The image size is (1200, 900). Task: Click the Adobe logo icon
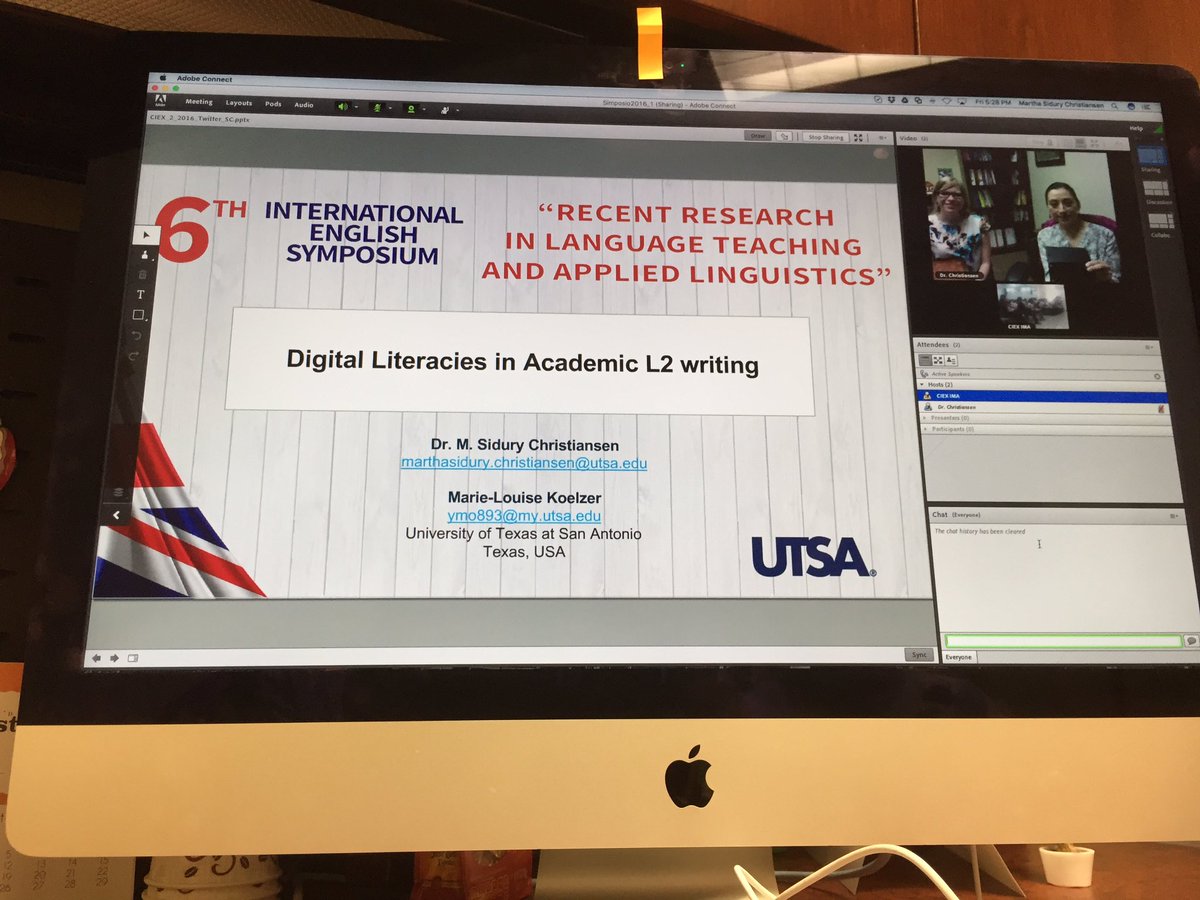[160, 100]
